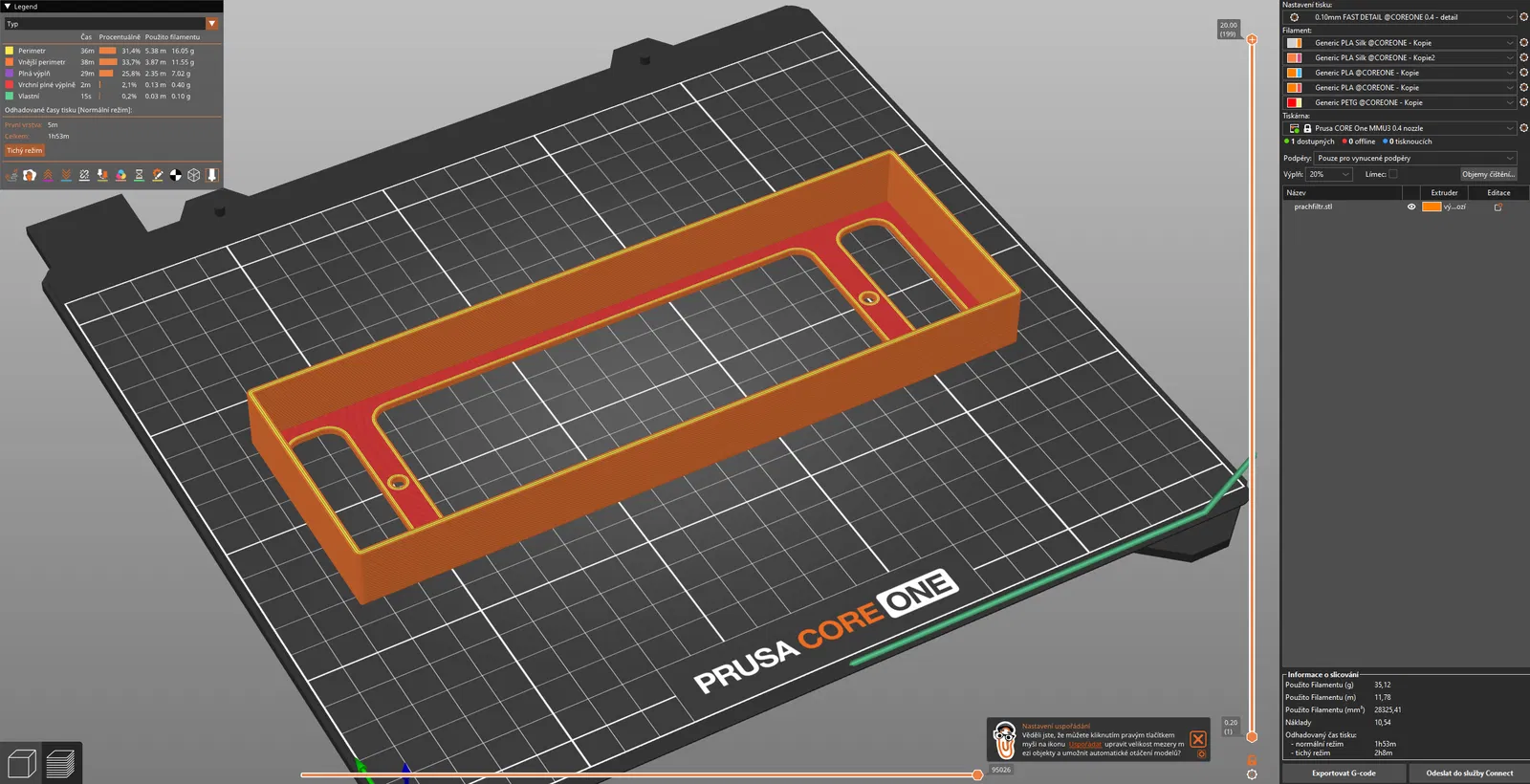
Task: Open layer slider settings gear
Action: click(1252, 774)
